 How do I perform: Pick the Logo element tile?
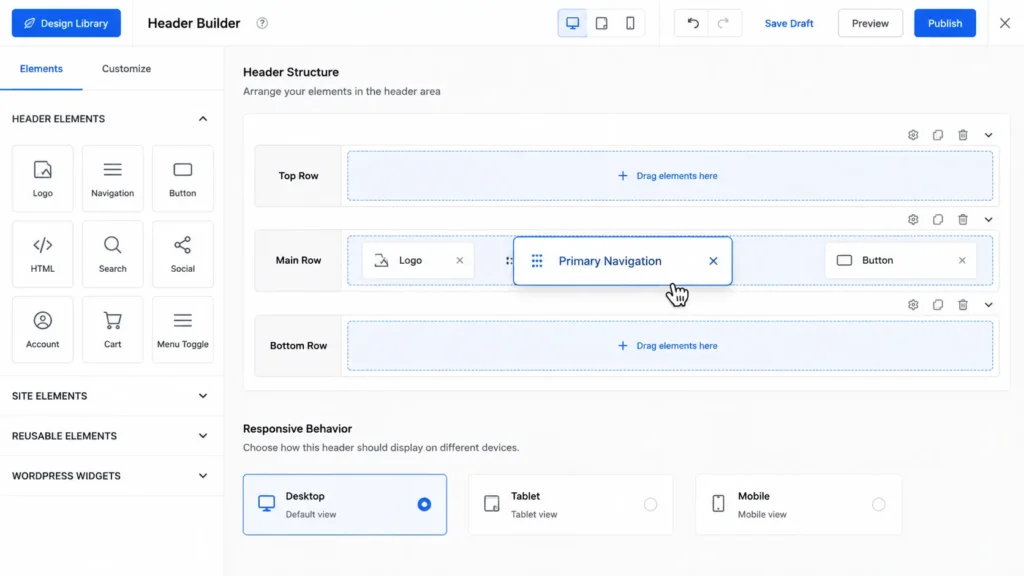coord(42,178)
